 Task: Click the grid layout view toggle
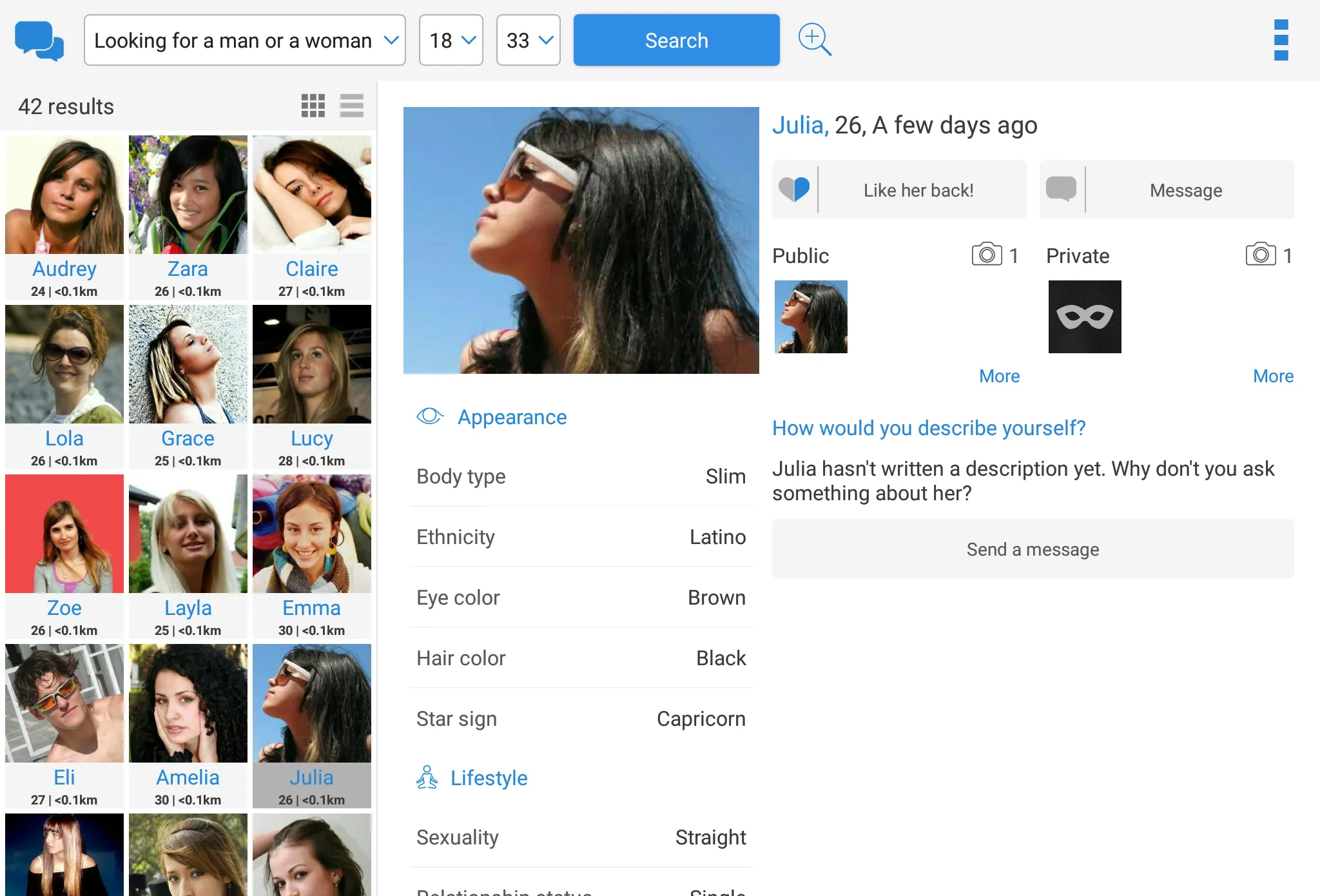click(x=314, y=106)
